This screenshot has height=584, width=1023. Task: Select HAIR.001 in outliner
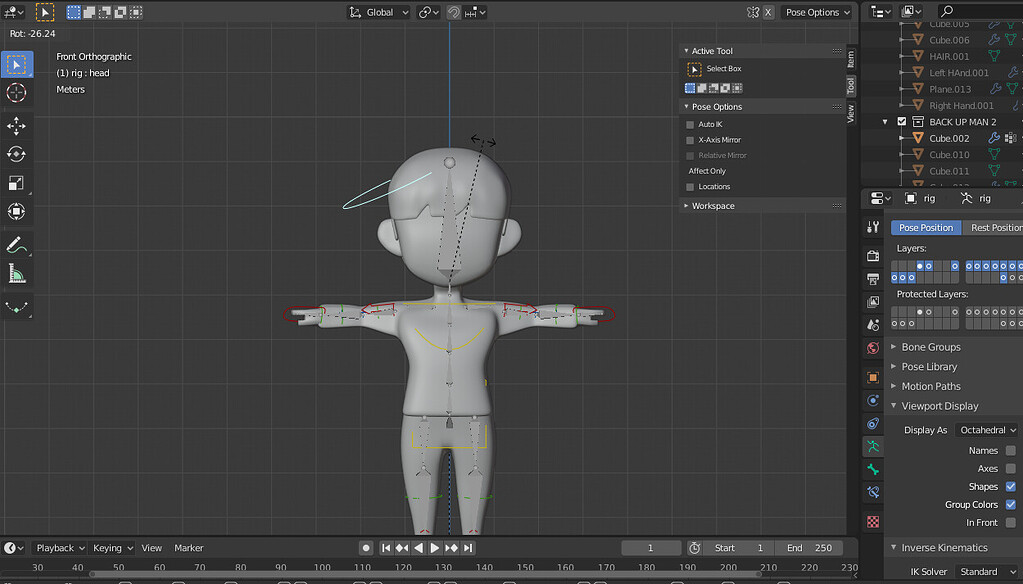point(949,57)
